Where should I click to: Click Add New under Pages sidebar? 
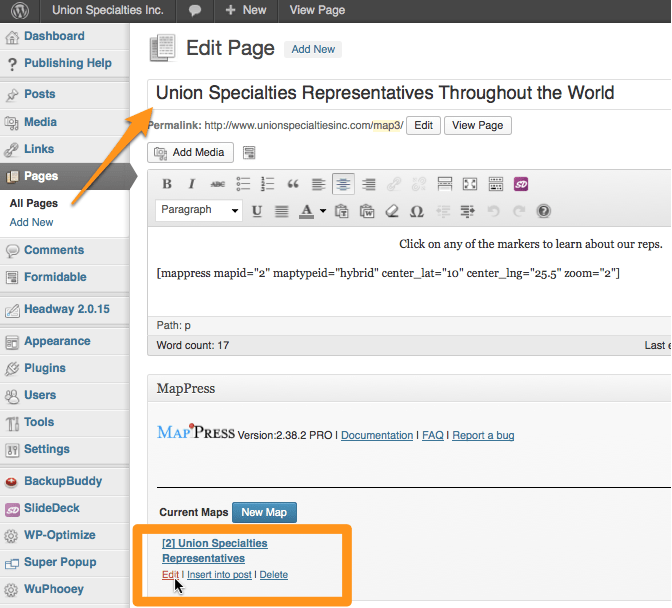[x=31, y=222]
